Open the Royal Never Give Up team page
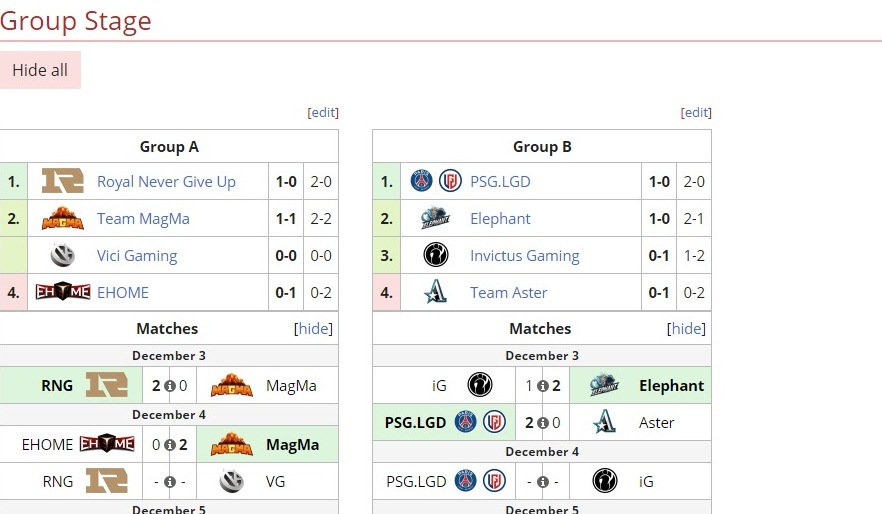882x514 pixels. (166, 181)
